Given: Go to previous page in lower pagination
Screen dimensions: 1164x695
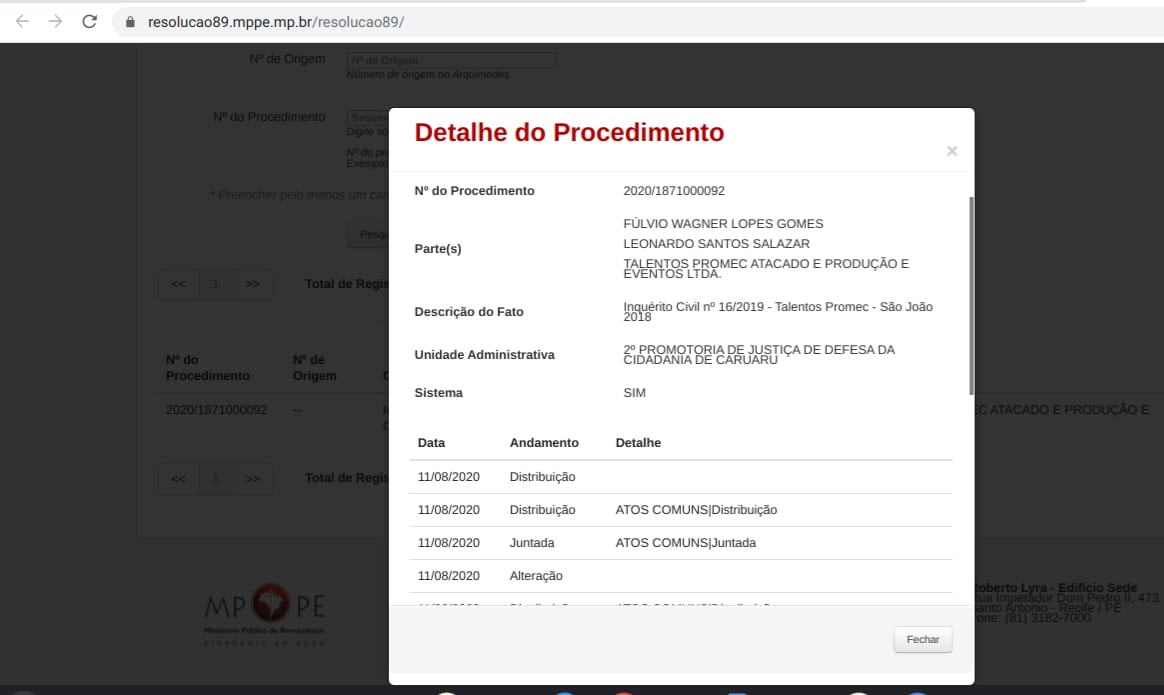Looking at the screenshot, I should [178, 478].
